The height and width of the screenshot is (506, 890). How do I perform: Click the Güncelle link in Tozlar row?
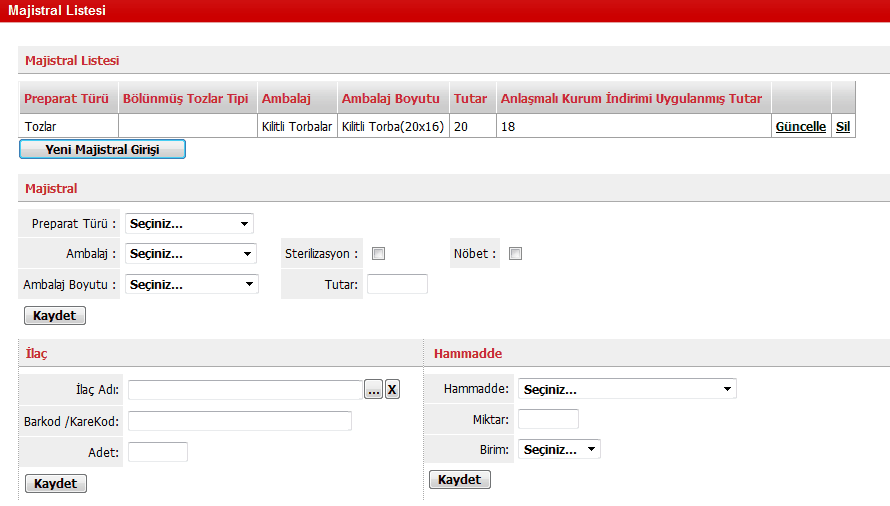(x=800, y=127)
